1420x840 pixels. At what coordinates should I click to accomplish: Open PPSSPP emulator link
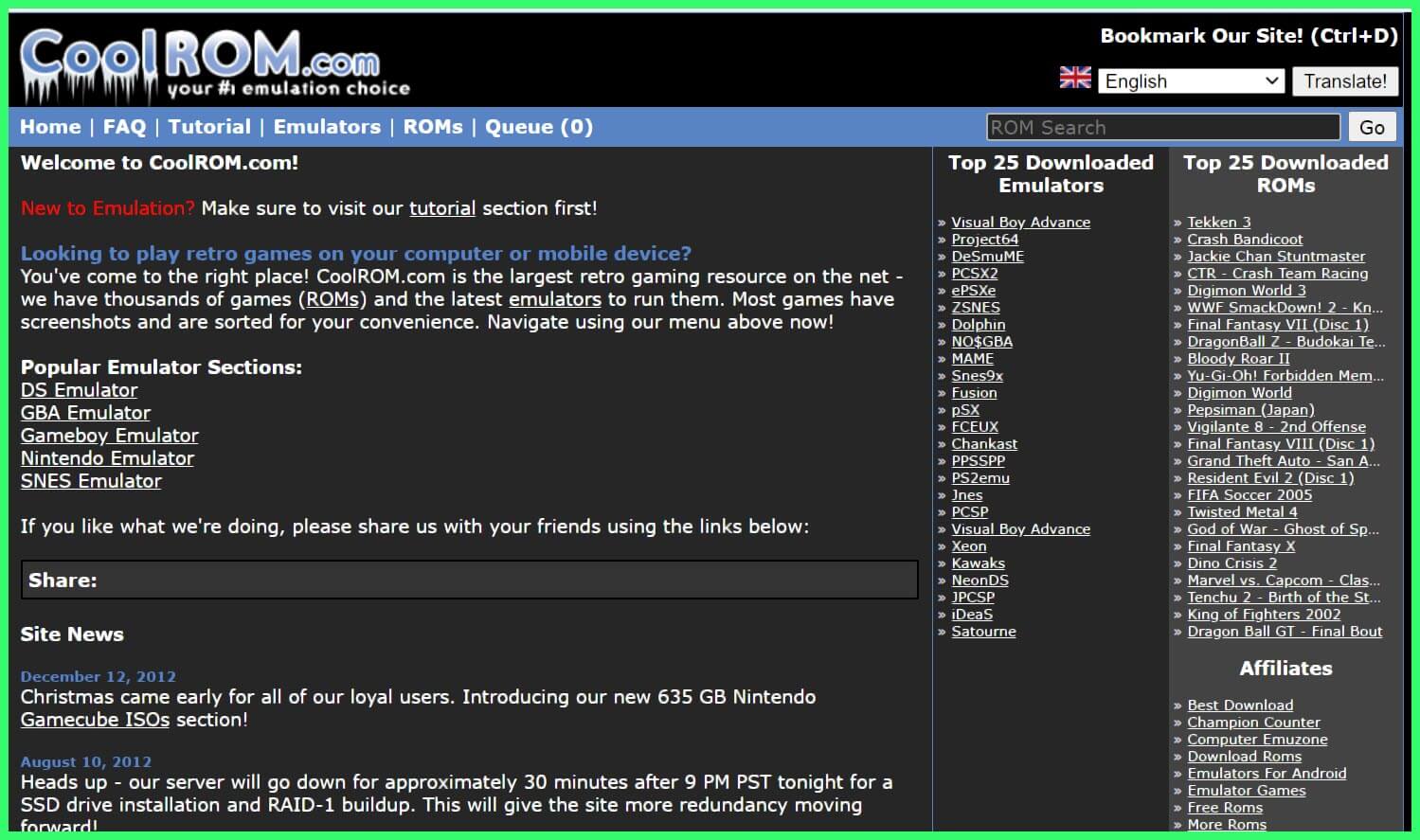[x=979, y=461]
